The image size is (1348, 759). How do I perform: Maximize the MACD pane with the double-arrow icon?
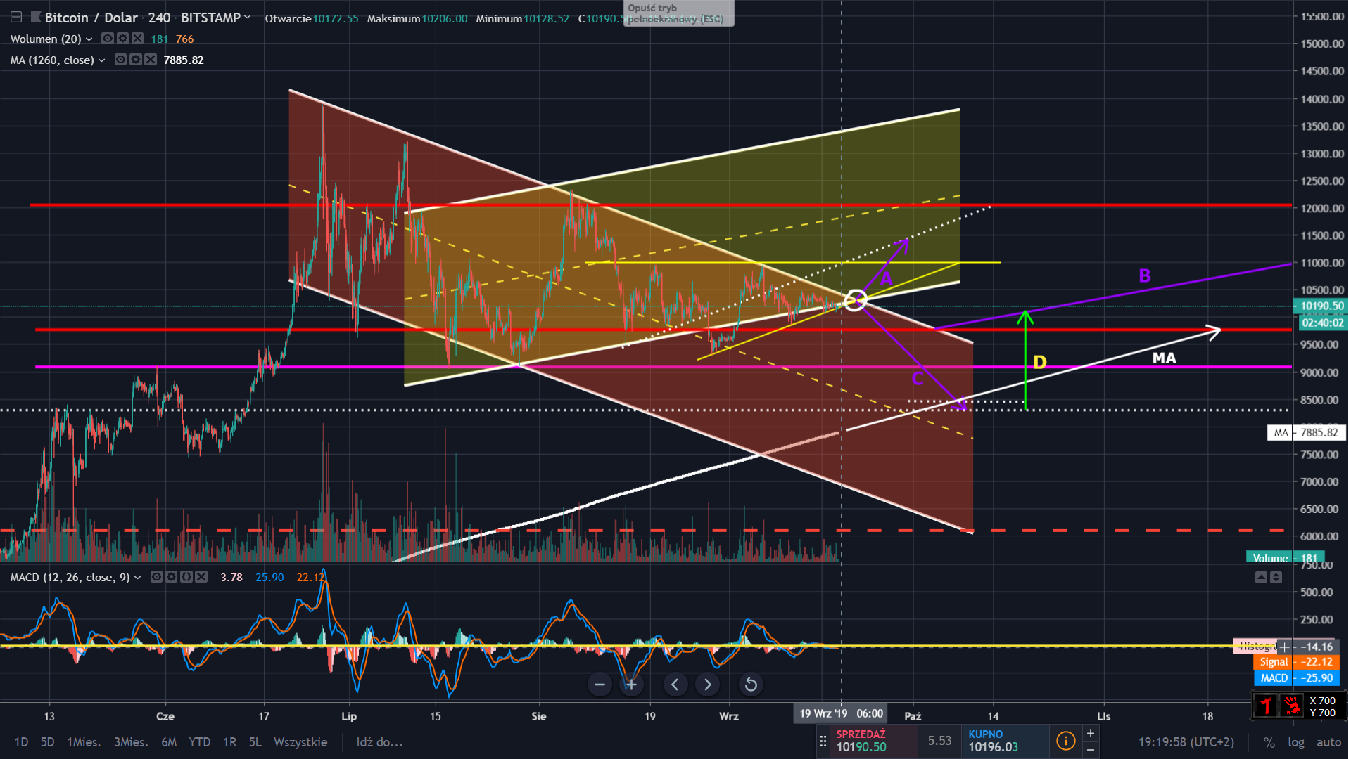(1274, 577)
